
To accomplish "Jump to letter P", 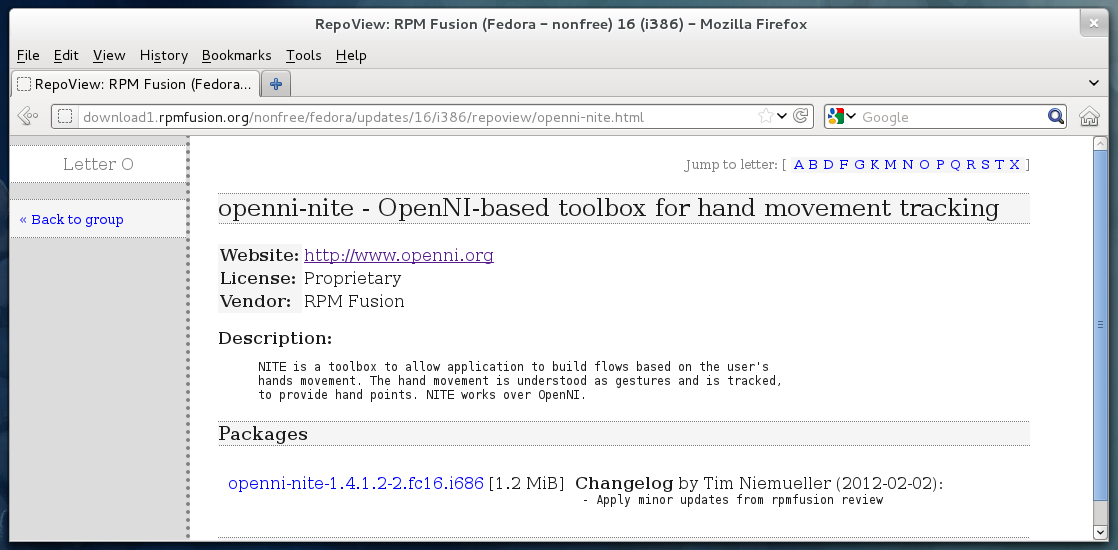I will point(940,165).
